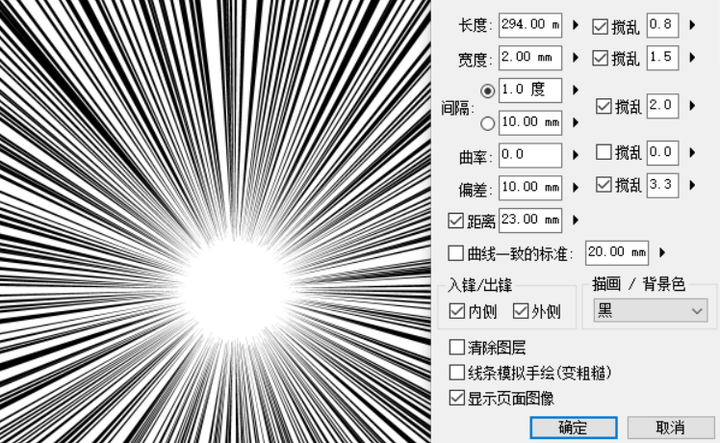720x443 pixels.
Task: Focus the 10.00 mm interval input field
Action: [530, 123]
